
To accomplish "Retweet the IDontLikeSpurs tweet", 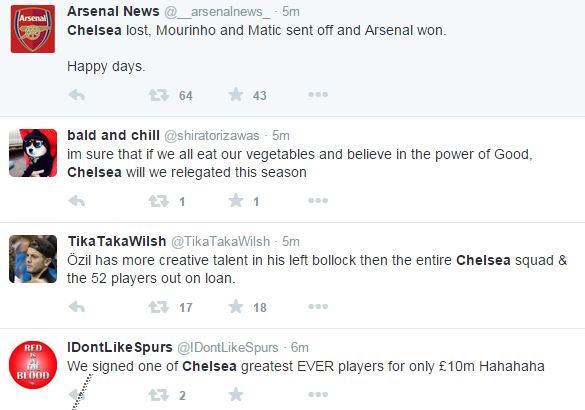I will pos(159,395).
